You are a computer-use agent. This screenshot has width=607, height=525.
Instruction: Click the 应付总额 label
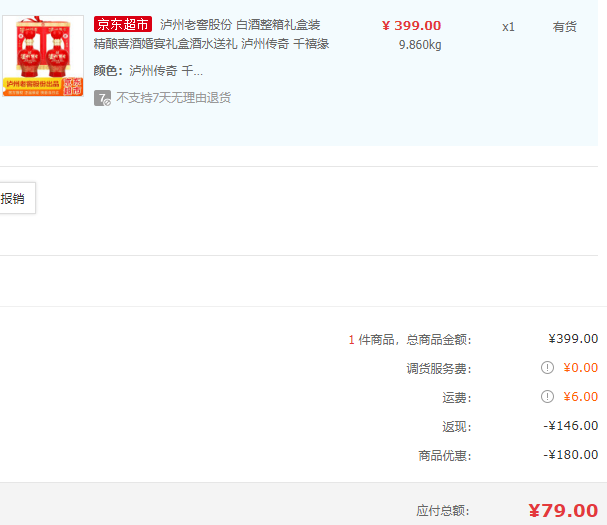443,511
